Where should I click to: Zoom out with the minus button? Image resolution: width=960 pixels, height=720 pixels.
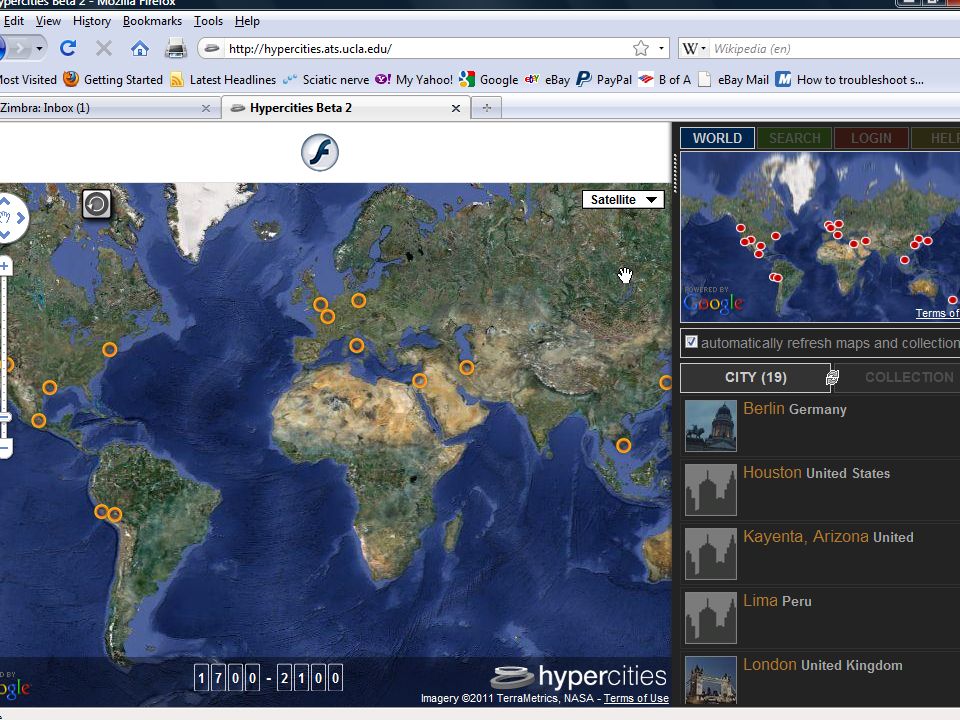pyautogui.click(x=4, y=449)
